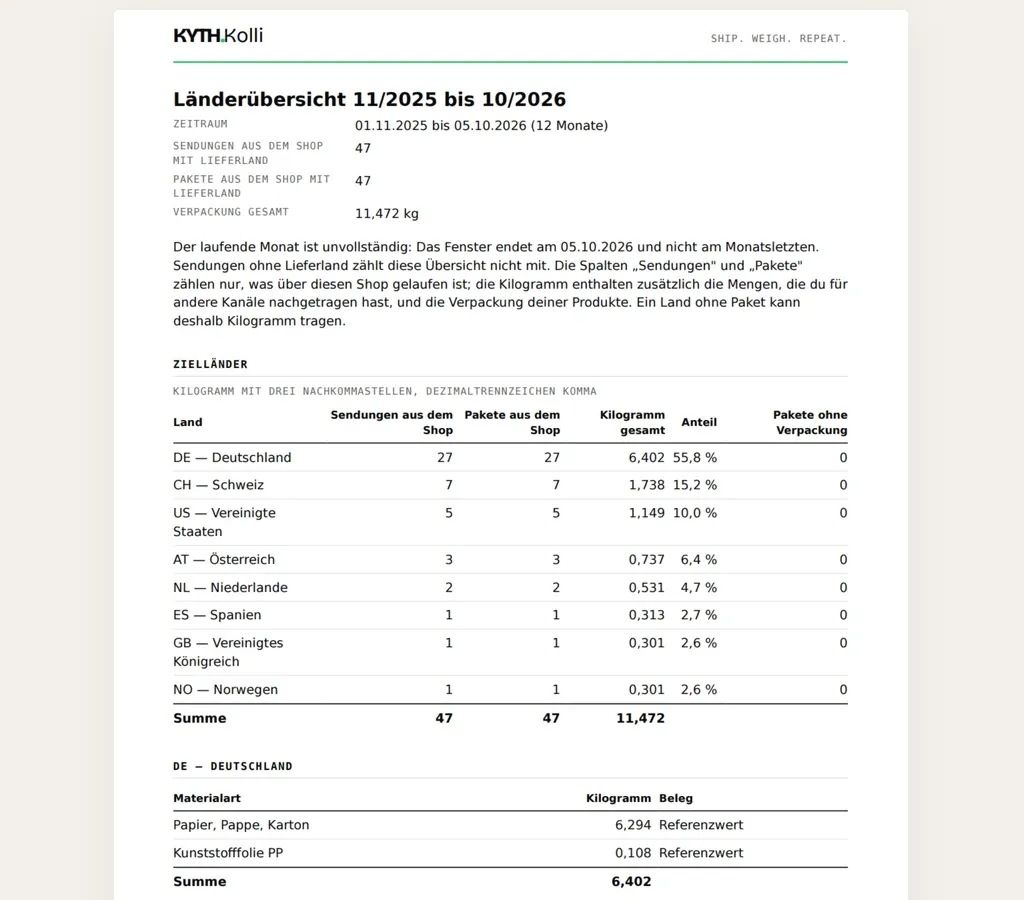1024x900 pixels.
Task: Click the 'DE — DEUTSCHLAND' section heading
Action: point(232,766)
